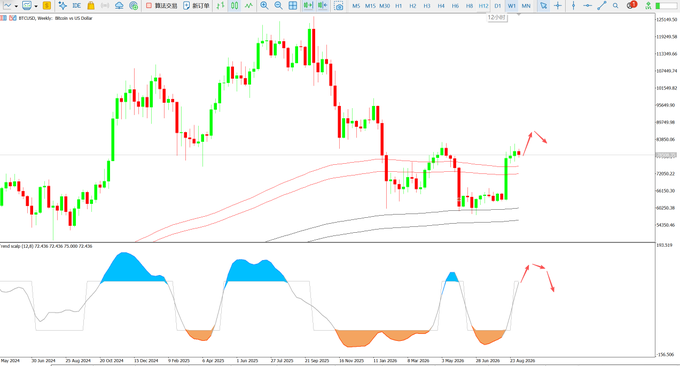
Task: Click the 54350.46 price scale label
Action: (x=667, y=225)
